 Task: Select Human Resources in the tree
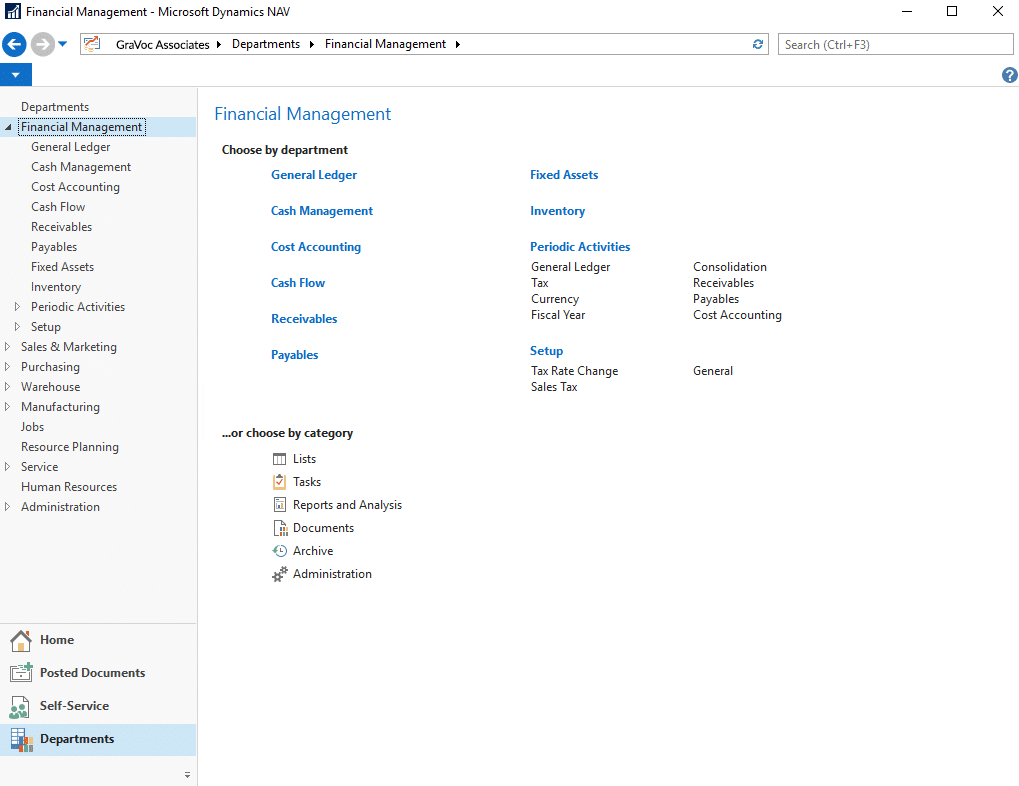[69, 487]
